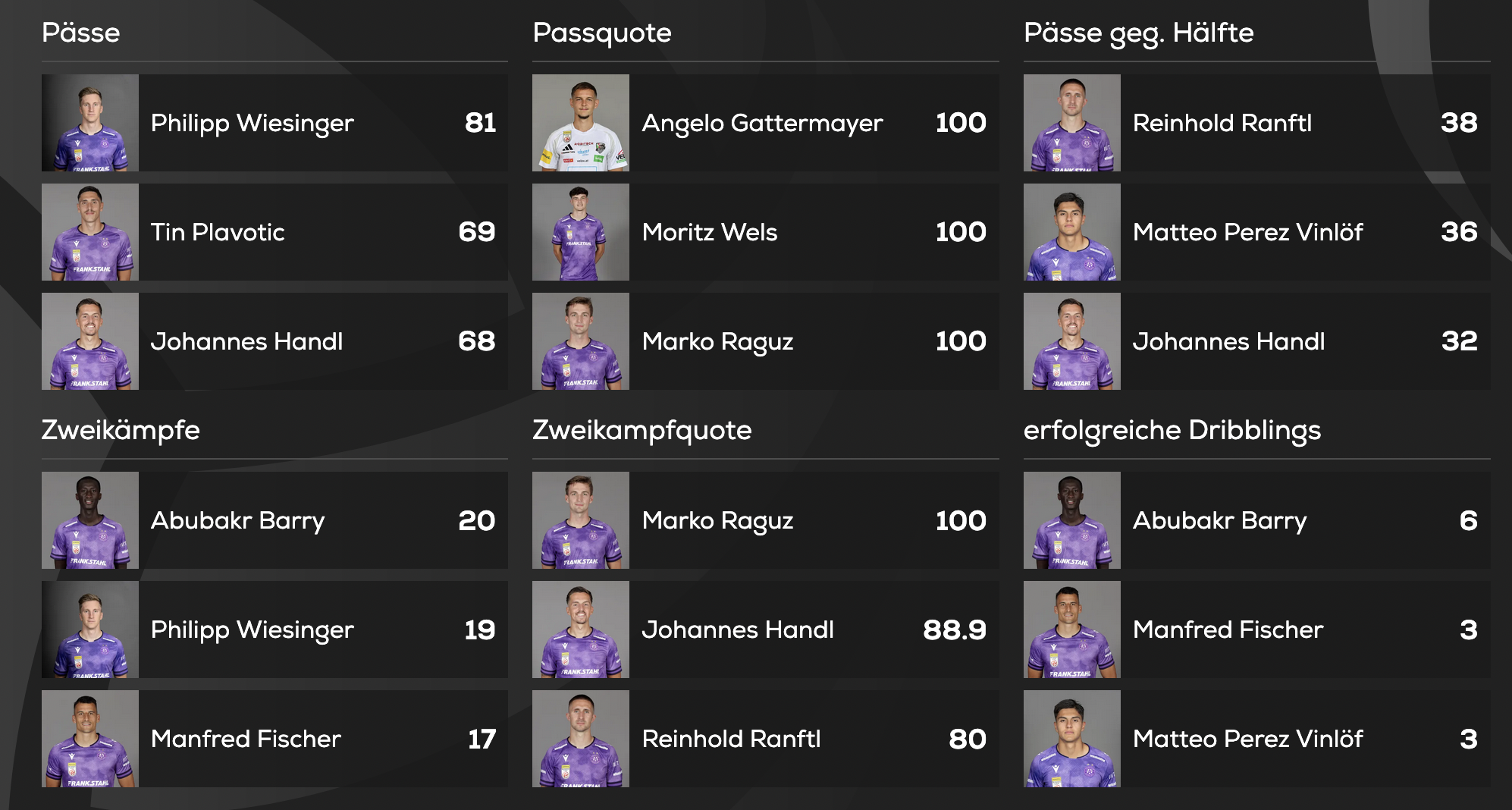Open Philipp Wiesinger's photo under Pässe
Viewport: 1512px width, 810px height.
[x=90, y=123]
